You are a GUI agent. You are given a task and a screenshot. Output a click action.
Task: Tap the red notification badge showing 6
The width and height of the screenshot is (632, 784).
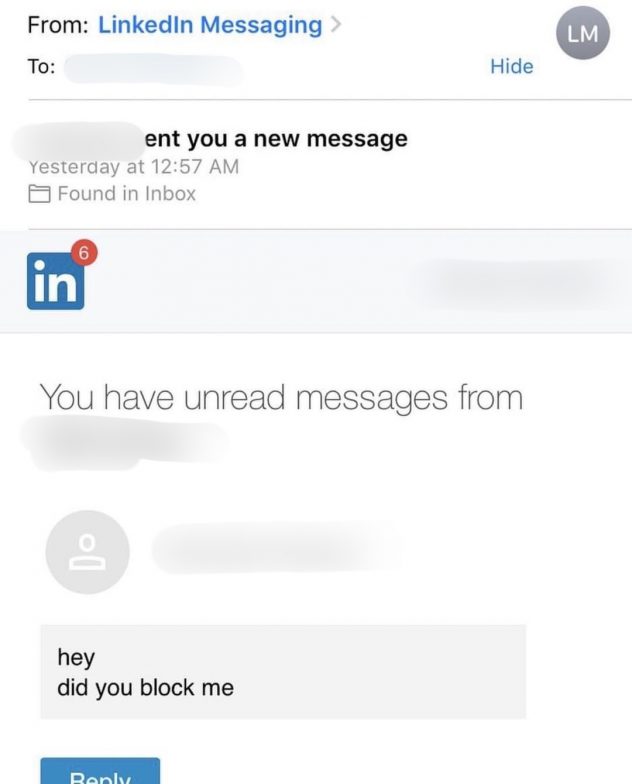84,254
